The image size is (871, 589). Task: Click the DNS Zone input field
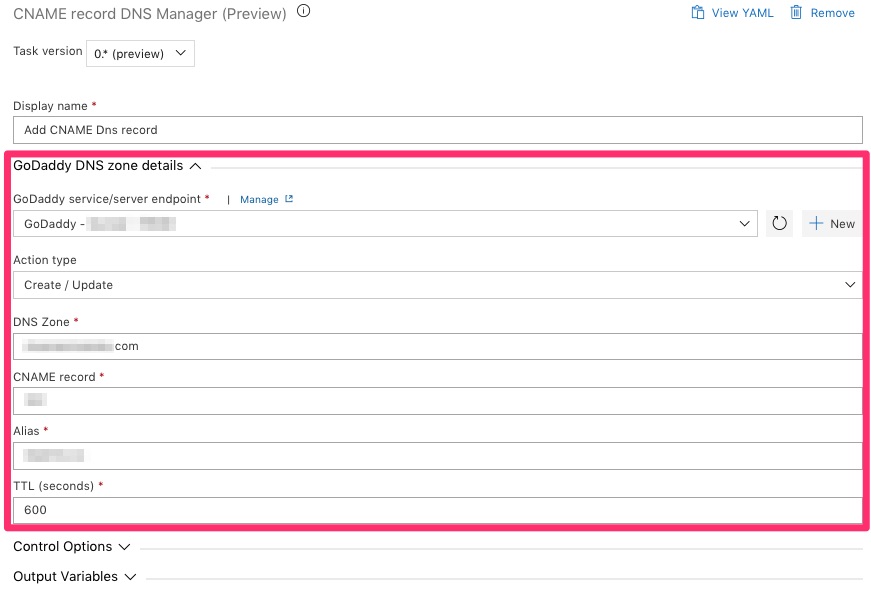pos(438,346)
